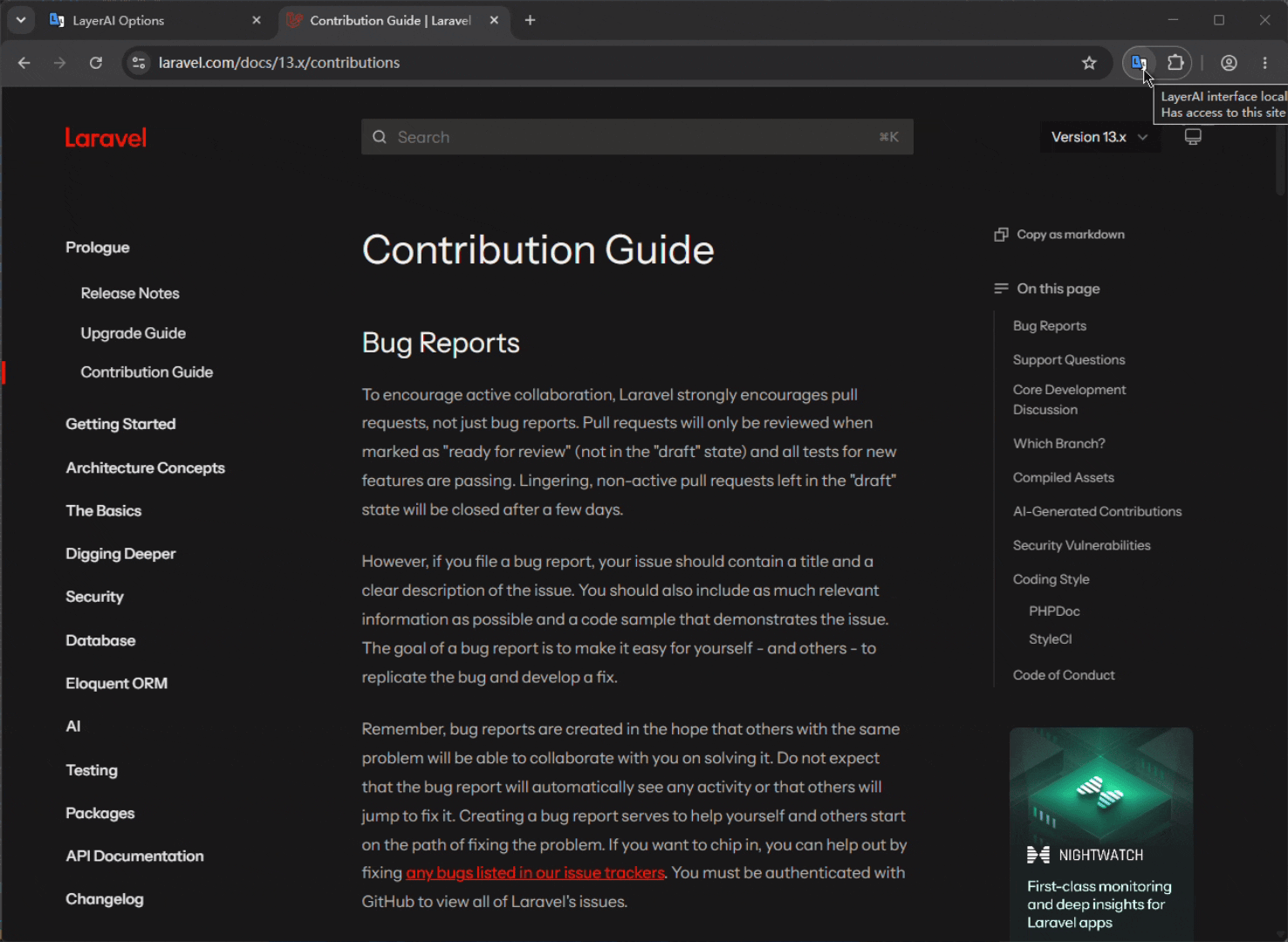Open the Nightwatch monitoring ad card
The width and height of the screenshot is (1288, 942).
pyautogui.click(x=1101, y=835)
